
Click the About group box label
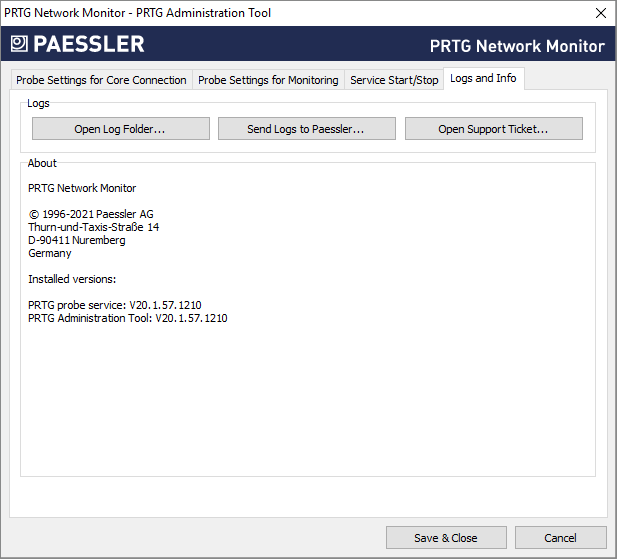[x=42, y=163]
